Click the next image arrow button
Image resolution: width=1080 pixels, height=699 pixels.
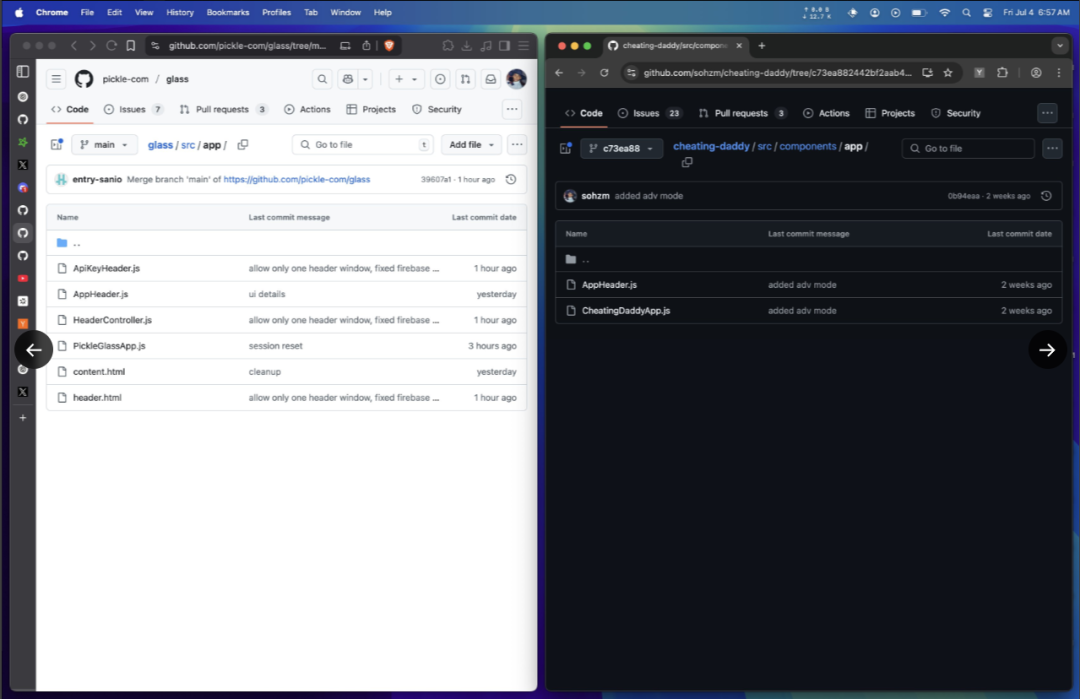click(1047, 350)
